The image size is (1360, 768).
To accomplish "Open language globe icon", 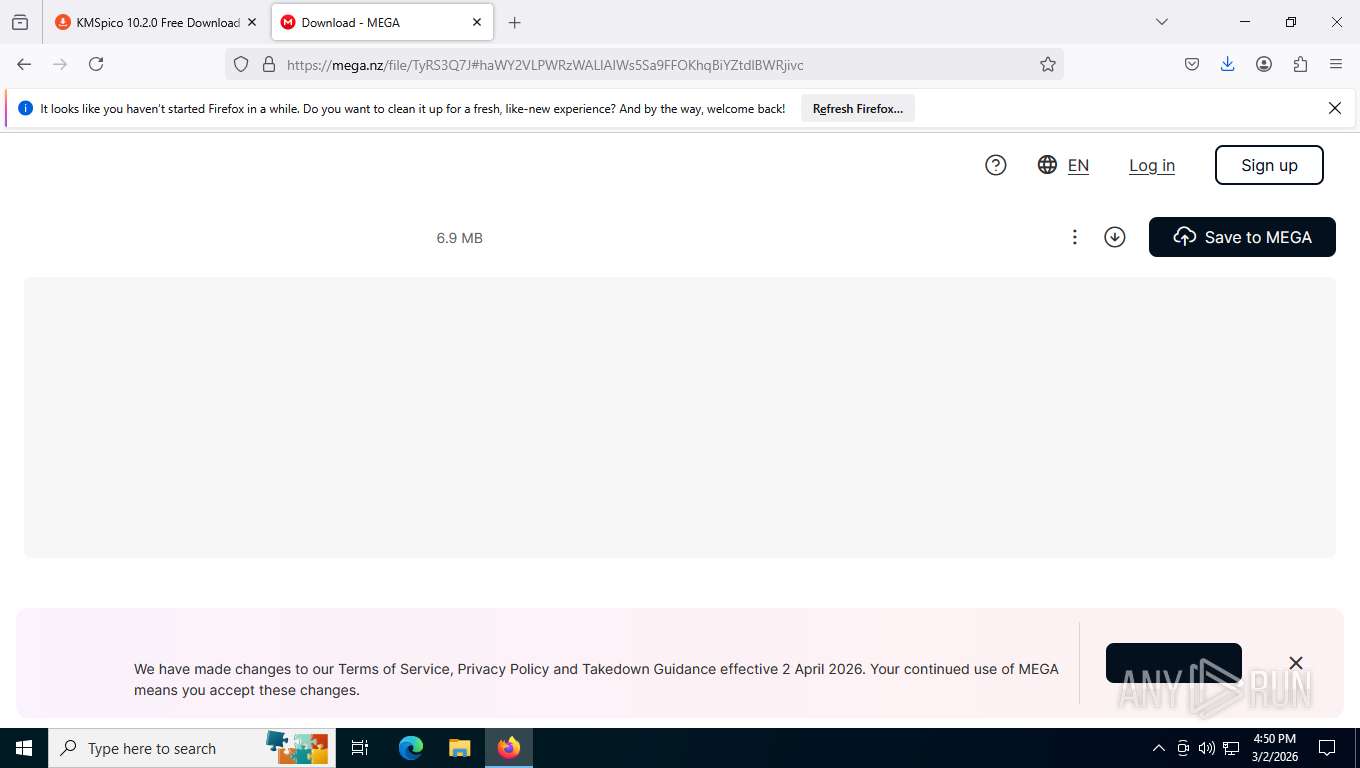I will click(1047, 165).
